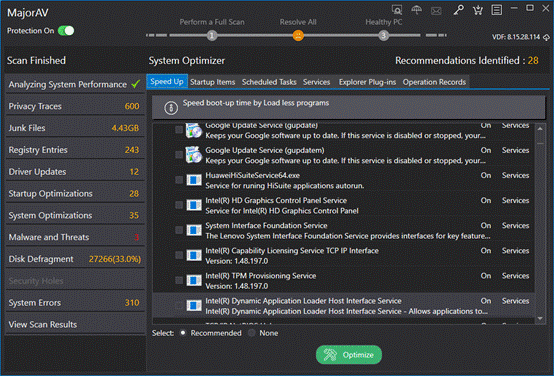Open Registry Entries category
The width and height of the screenshot is (554, 376).
tap(75, 150)
